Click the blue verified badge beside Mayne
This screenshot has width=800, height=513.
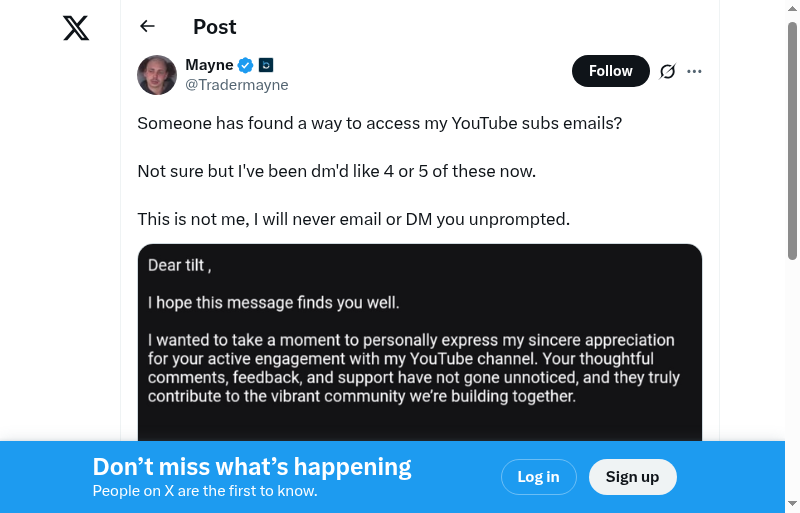pos(245,66)
